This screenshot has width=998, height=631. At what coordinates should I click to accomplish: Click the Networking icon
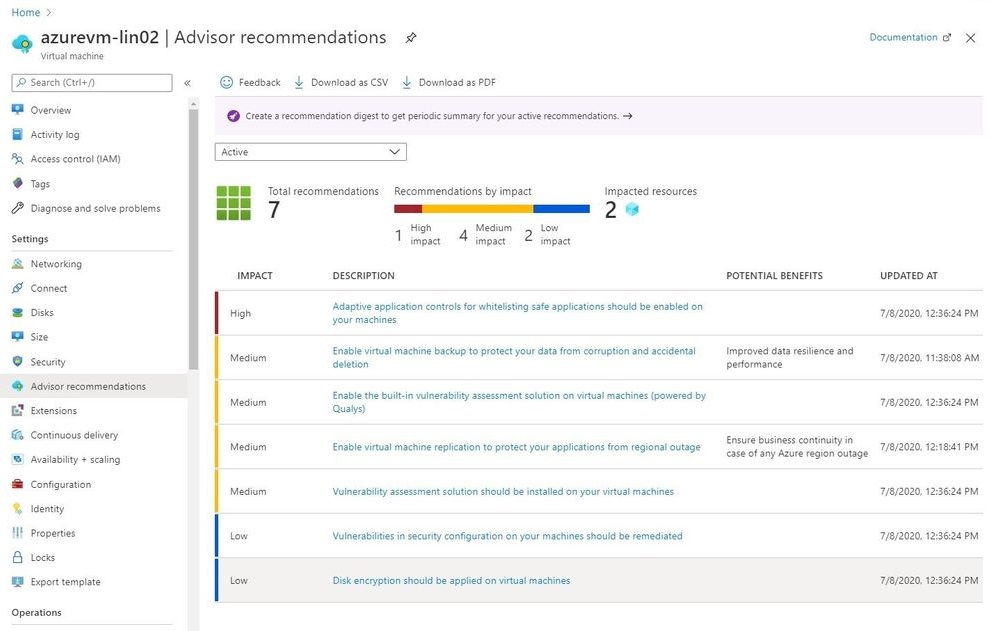(18, 264)
